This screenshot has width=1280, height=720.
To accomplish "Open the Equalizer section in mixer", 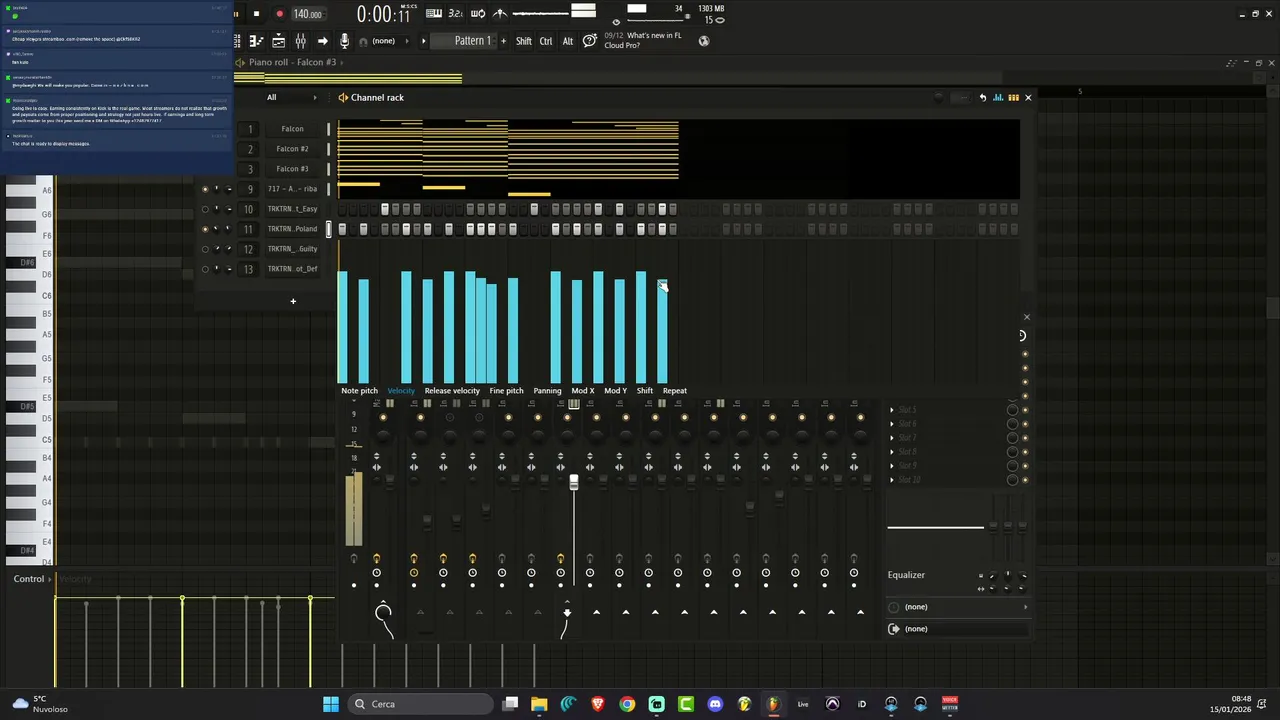I will click(906, 575).
